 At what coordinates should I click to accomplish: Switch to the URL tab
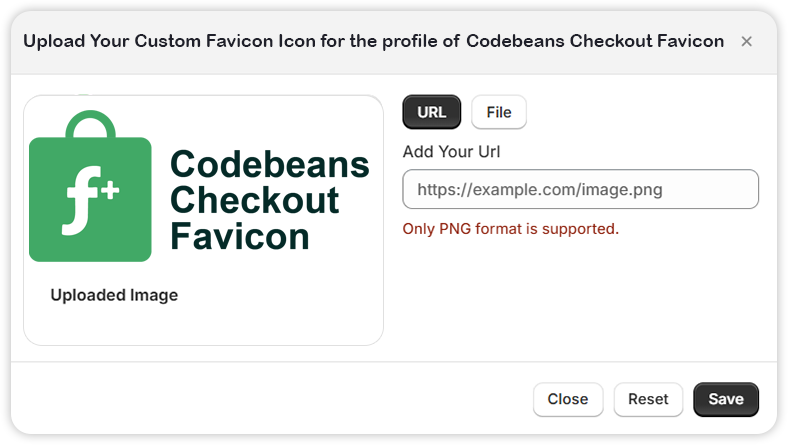[x=431, y=112]
